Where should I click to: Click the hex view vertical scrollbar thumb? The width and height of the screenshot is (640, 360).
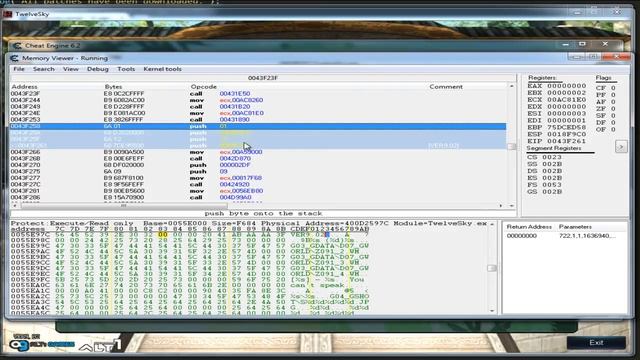tap(492, 268)
